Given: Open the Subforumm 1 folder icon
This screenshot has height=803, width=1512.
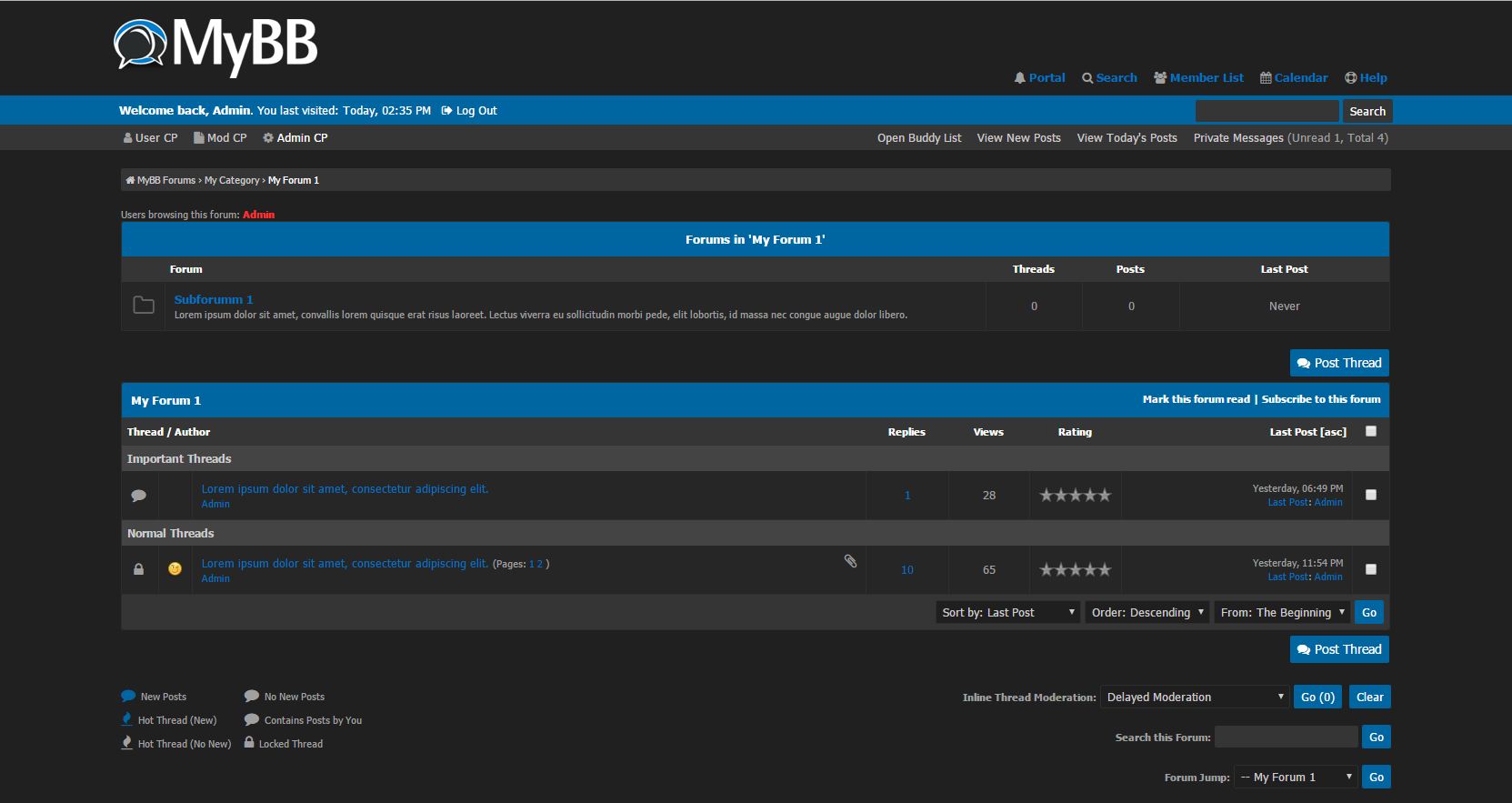Looking at the screenshot, I should 144,306.
